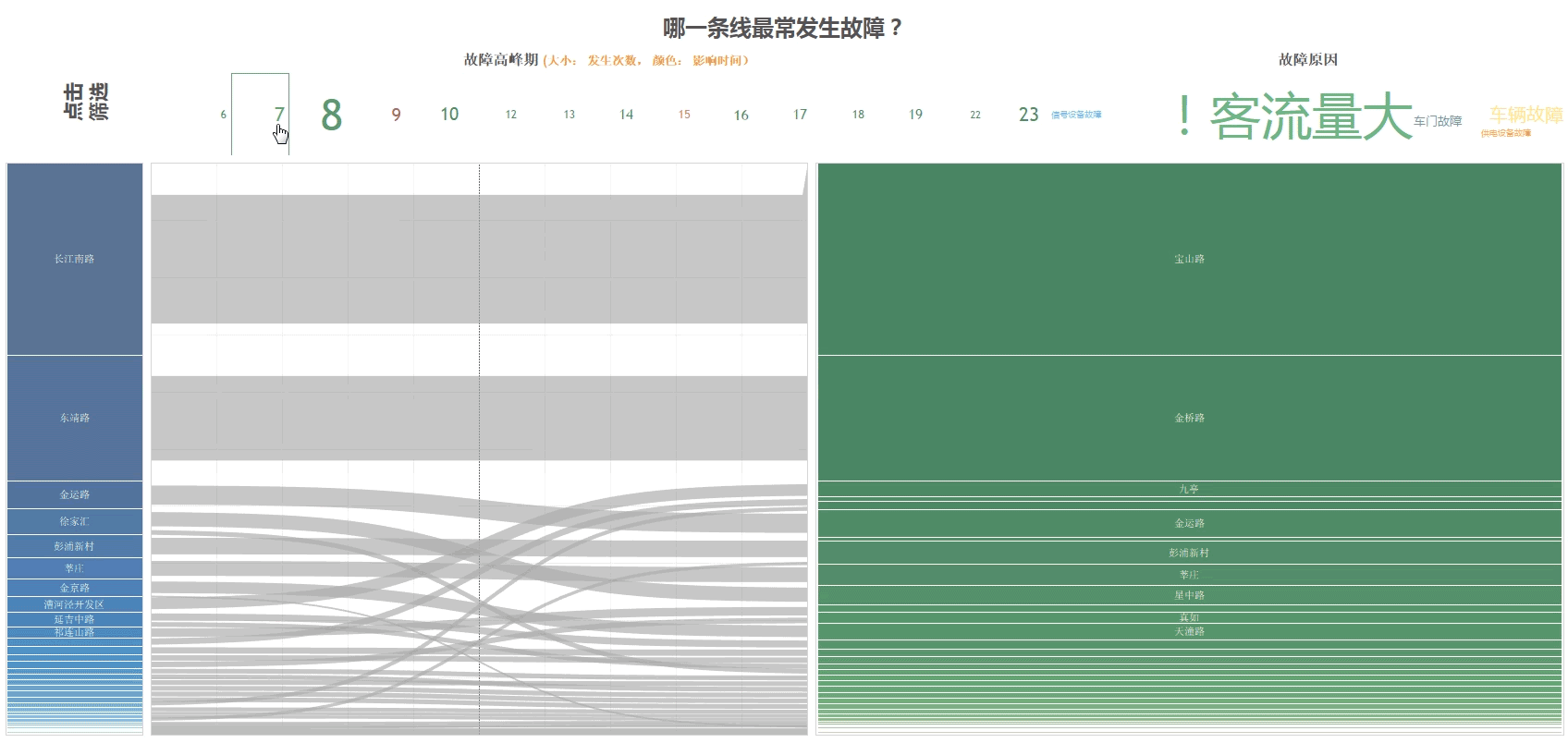Filter by 车门故障 cause
Viewport: 1568px width, 743px height.
point(1437,121)
